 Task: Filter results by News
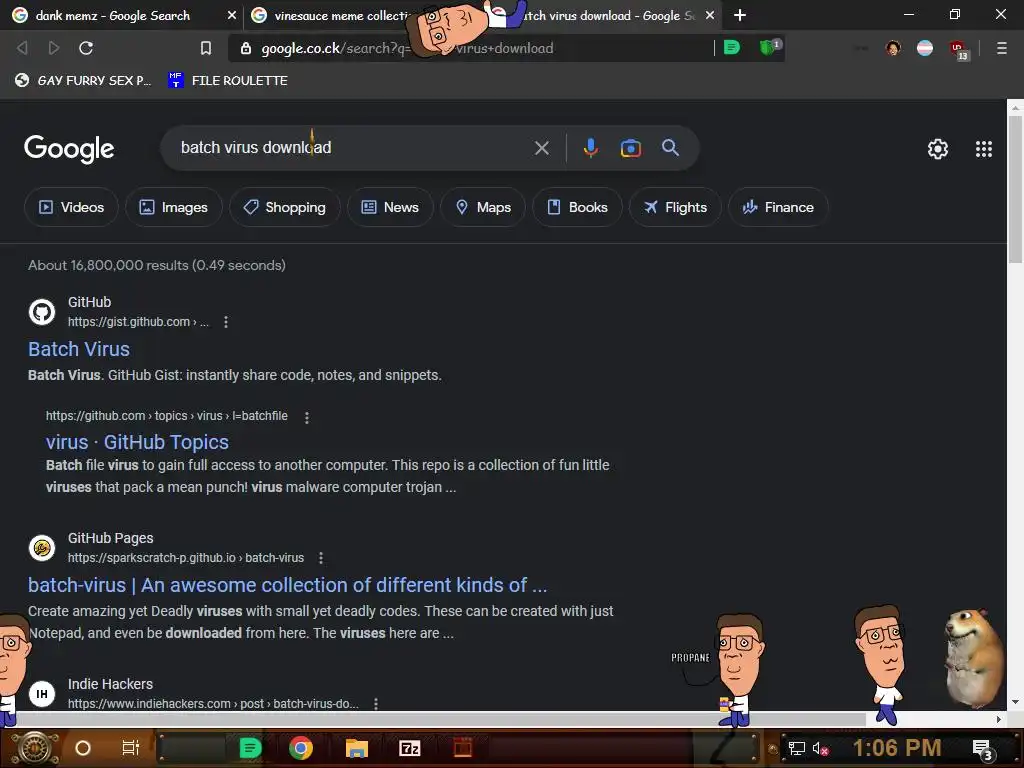[x=390, y=207]
